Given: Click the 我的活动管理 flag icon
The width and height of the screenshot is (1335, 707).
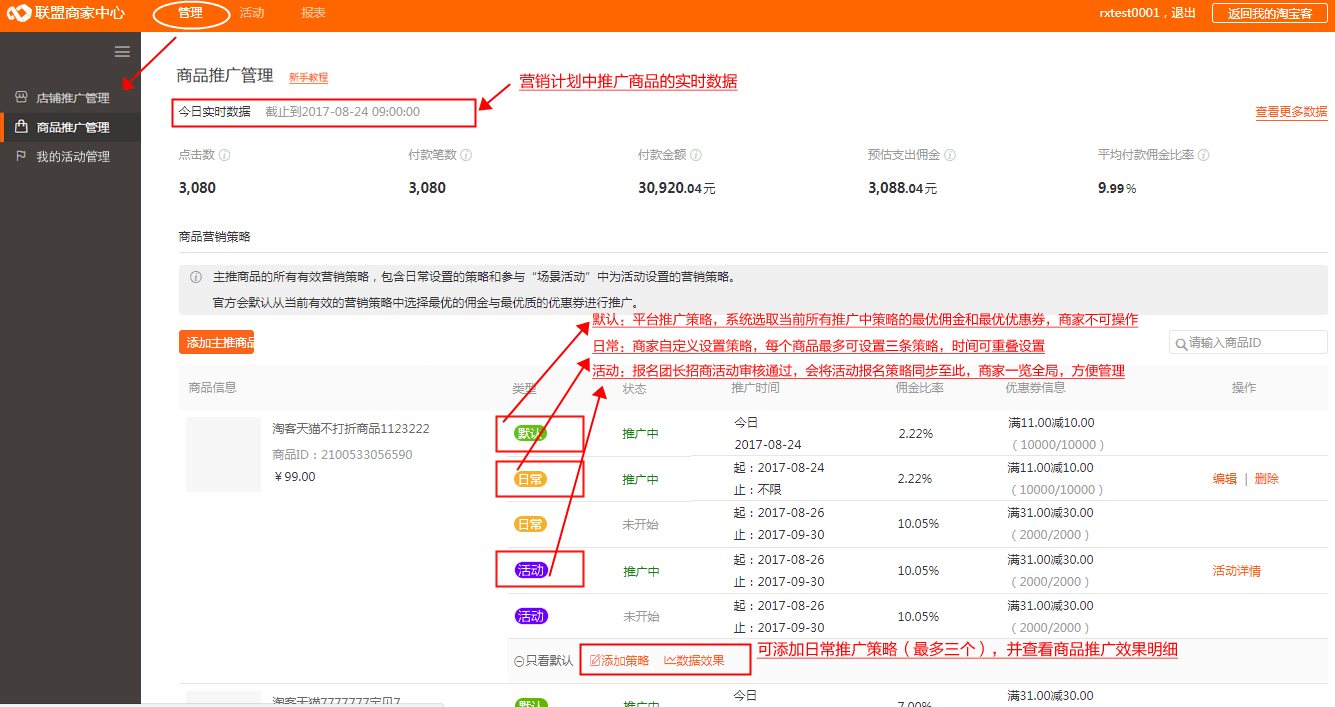Looking at the screenshot, I should click(x=21, y=156).
